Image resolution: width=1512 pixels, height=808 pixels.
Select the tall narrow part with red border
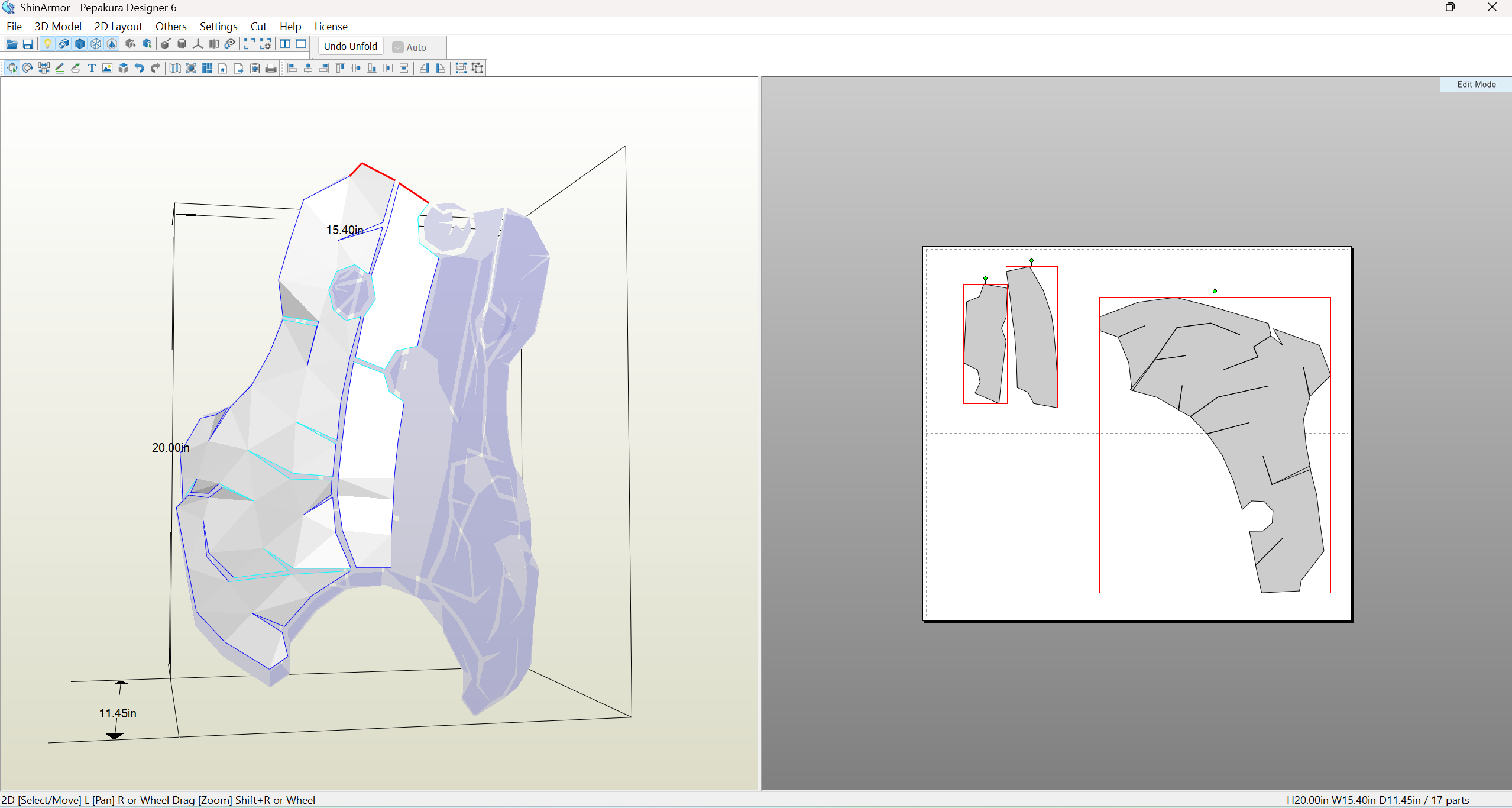point(1032,337)
